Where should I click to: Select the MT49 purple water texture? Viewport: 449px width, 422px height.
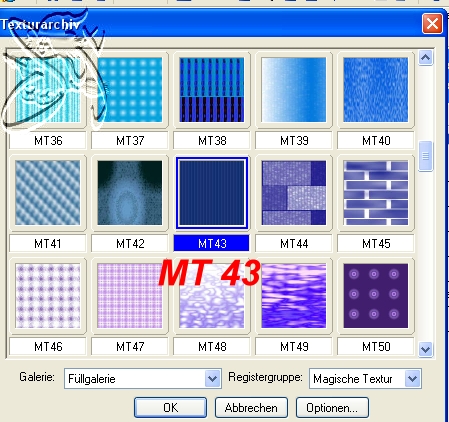294,296
